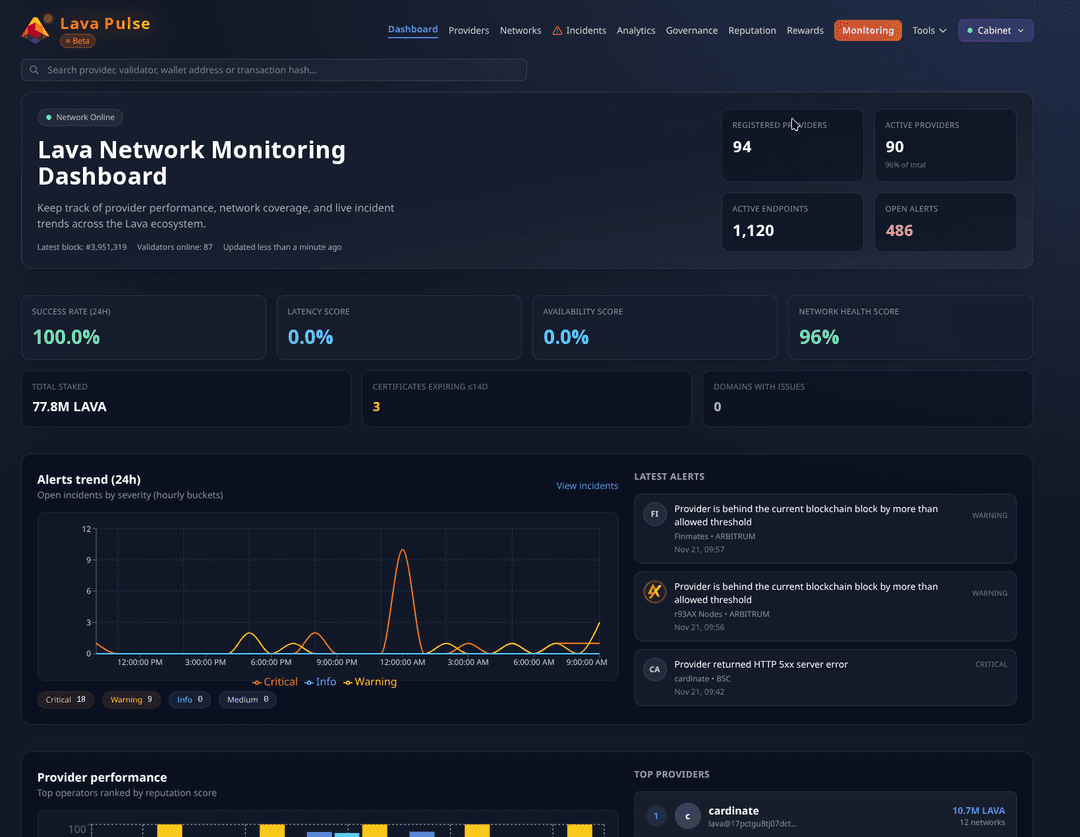1080x837 pixels.
Task: Click the r93AX Nodes alert avatar
Action: pos(654,591)
